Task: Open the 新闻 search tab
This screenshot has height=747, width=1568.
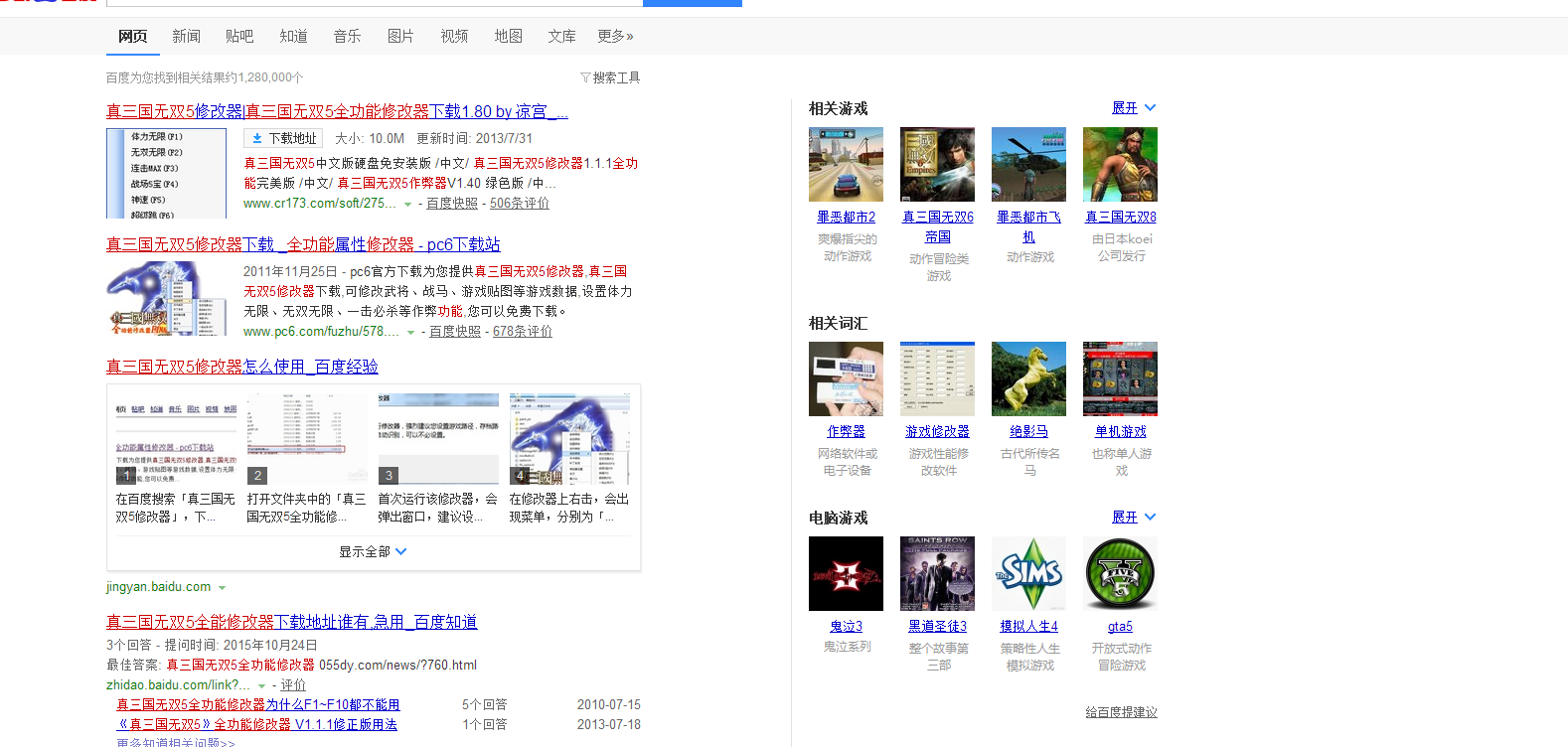Action: (x=186, y=36)
